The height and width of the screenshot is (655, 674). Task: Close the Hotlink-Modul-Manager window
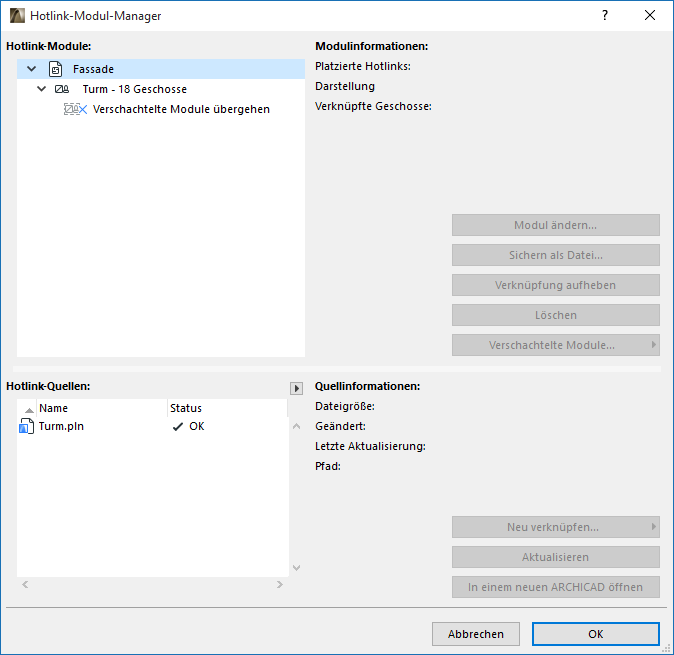650,15
